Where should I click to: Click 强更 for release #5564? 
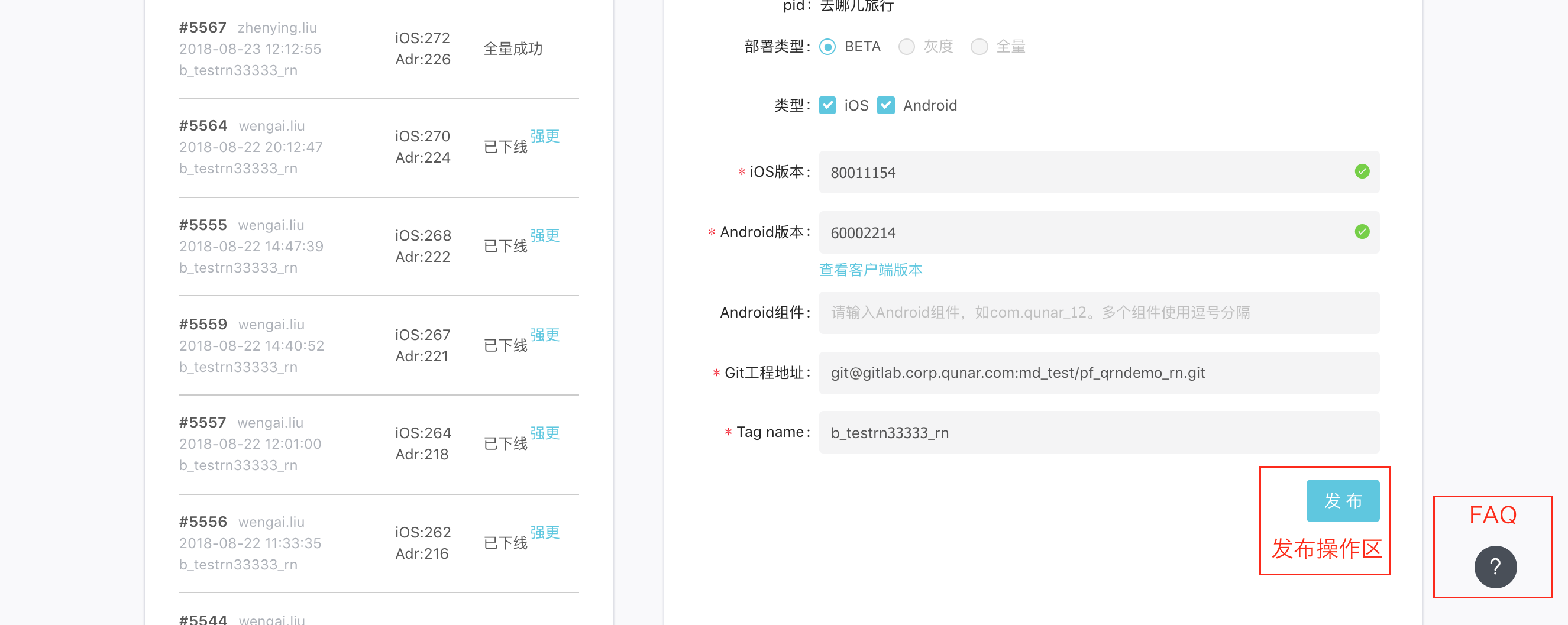coord(544,137)
